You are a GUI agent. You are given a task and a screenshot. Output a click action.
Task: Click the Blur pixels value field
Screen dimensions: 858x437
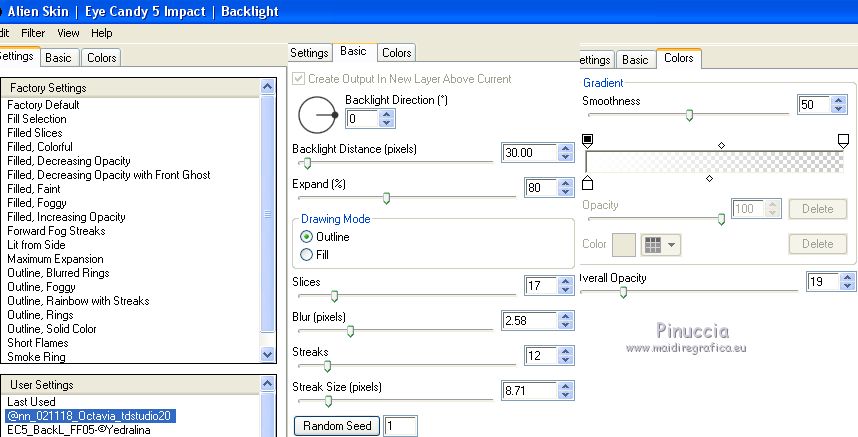(x=530, y=321)
